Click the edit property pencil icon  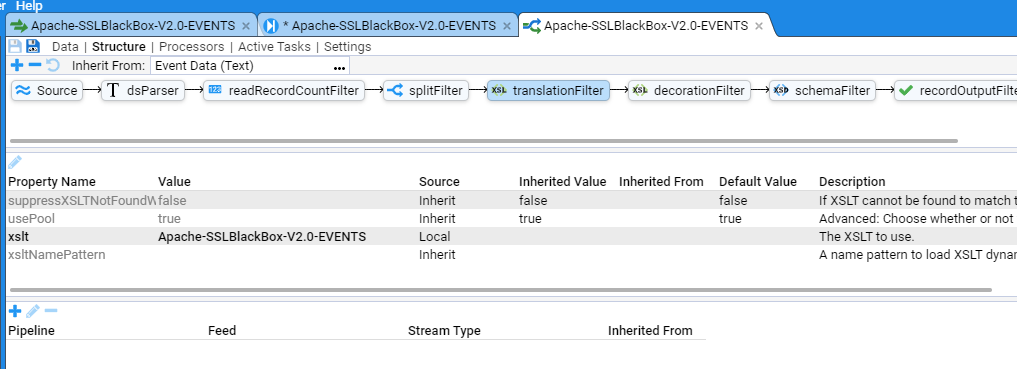pos(15,162)
